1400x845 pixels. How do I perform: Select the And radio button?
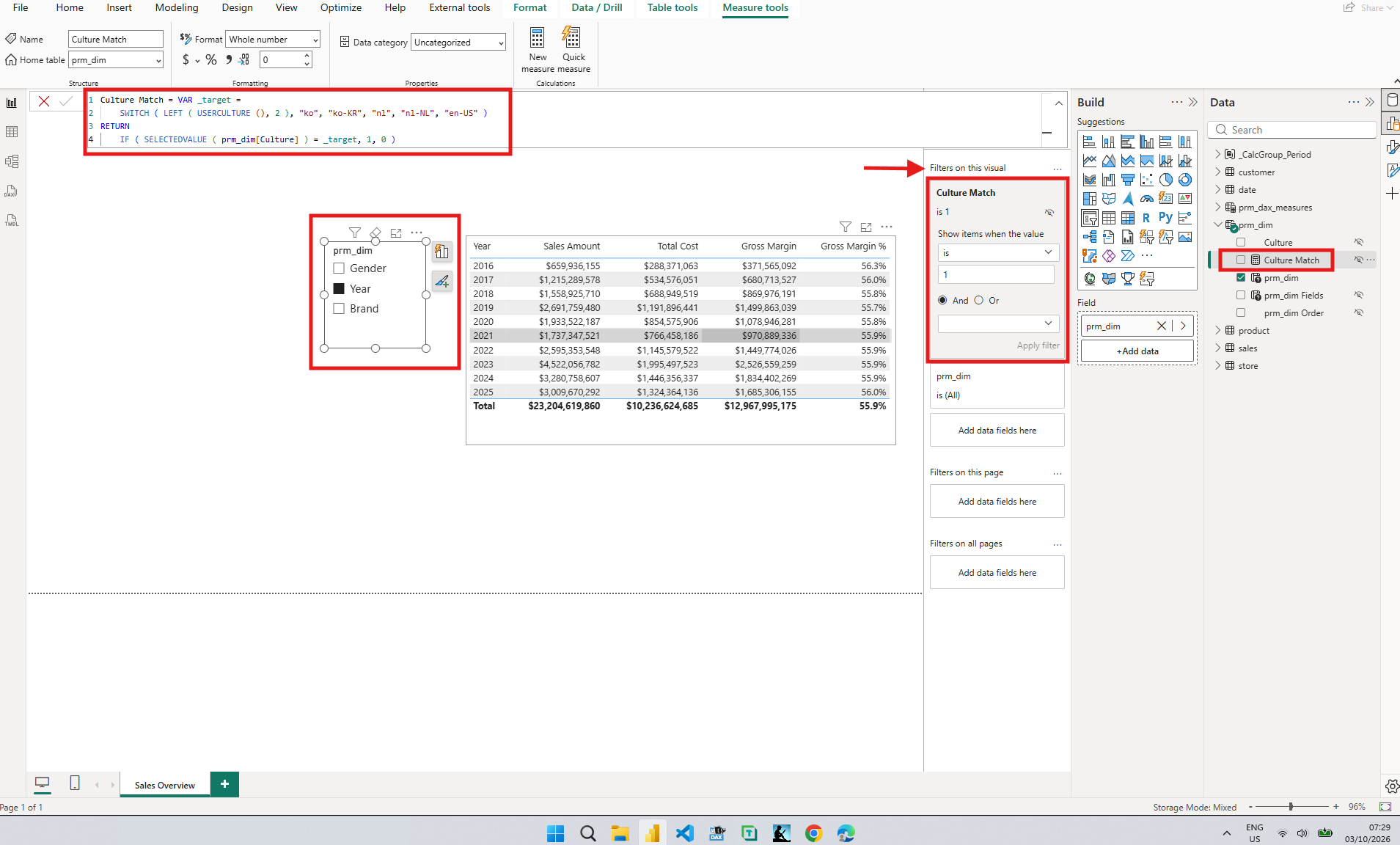pos(942,300)
